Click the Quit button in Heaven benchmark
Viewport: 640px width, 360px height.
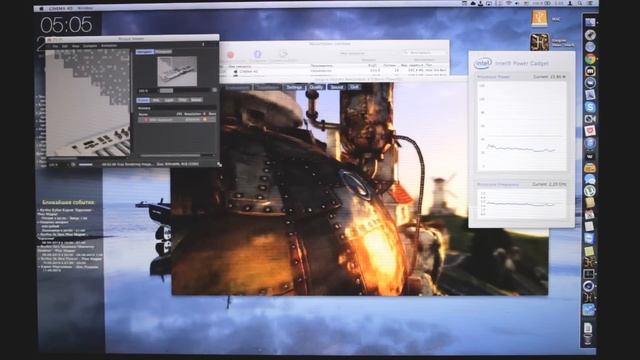click(x=354, y=87)
